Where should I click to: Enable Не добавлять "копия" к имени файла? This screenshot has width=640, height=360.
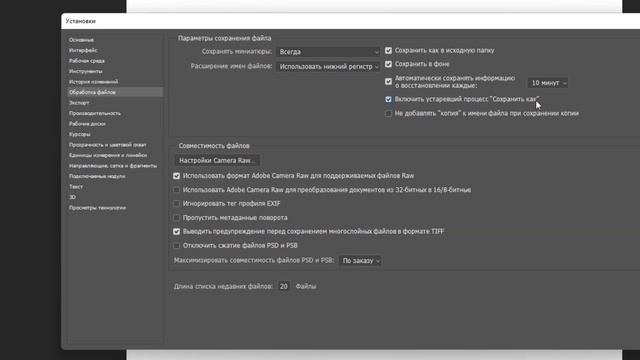click(x=388, y=113)
